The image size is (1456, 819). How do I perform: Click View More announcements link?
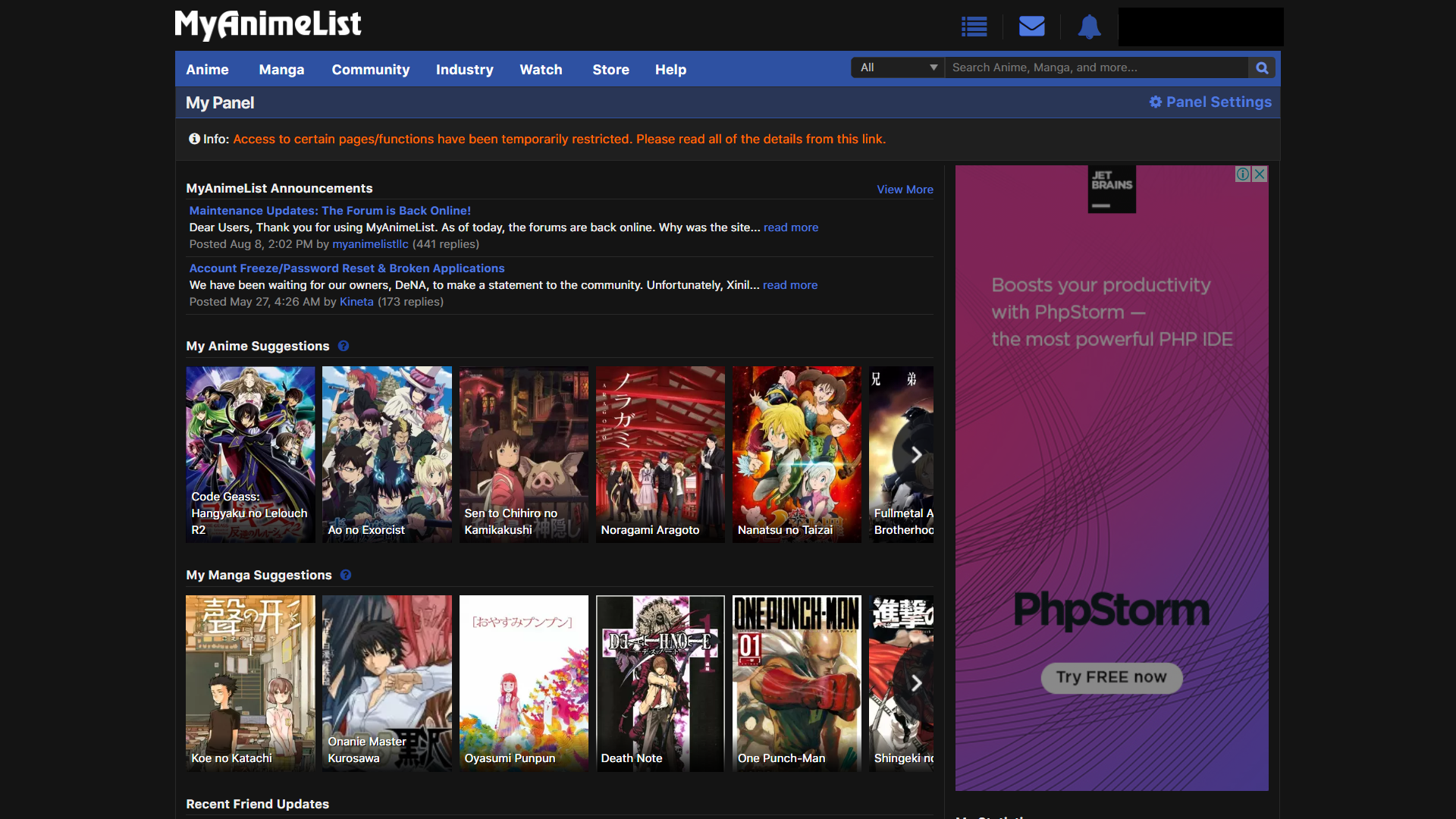tap(905, 190)
